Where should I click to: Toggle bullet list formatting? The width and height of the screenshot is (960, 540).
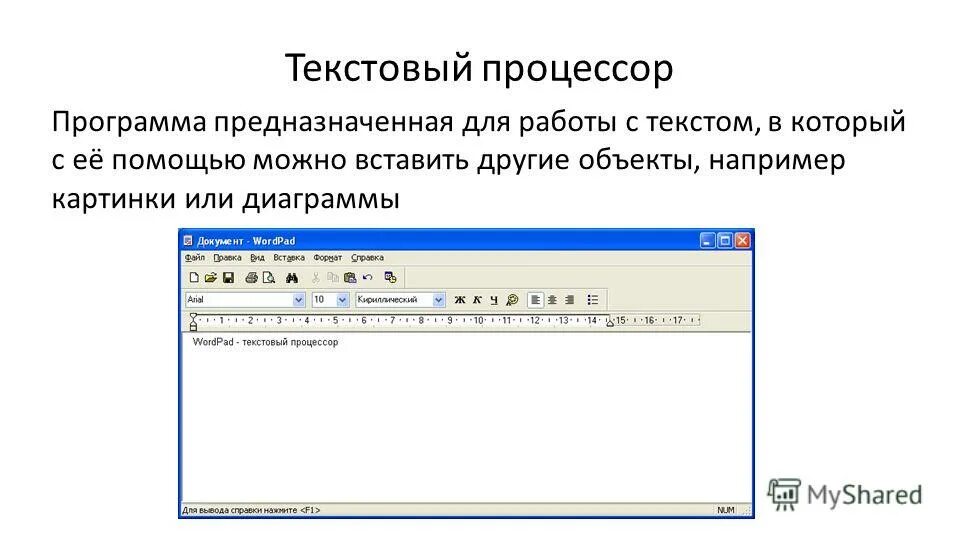pyautogui.click(x=593, y=299)
